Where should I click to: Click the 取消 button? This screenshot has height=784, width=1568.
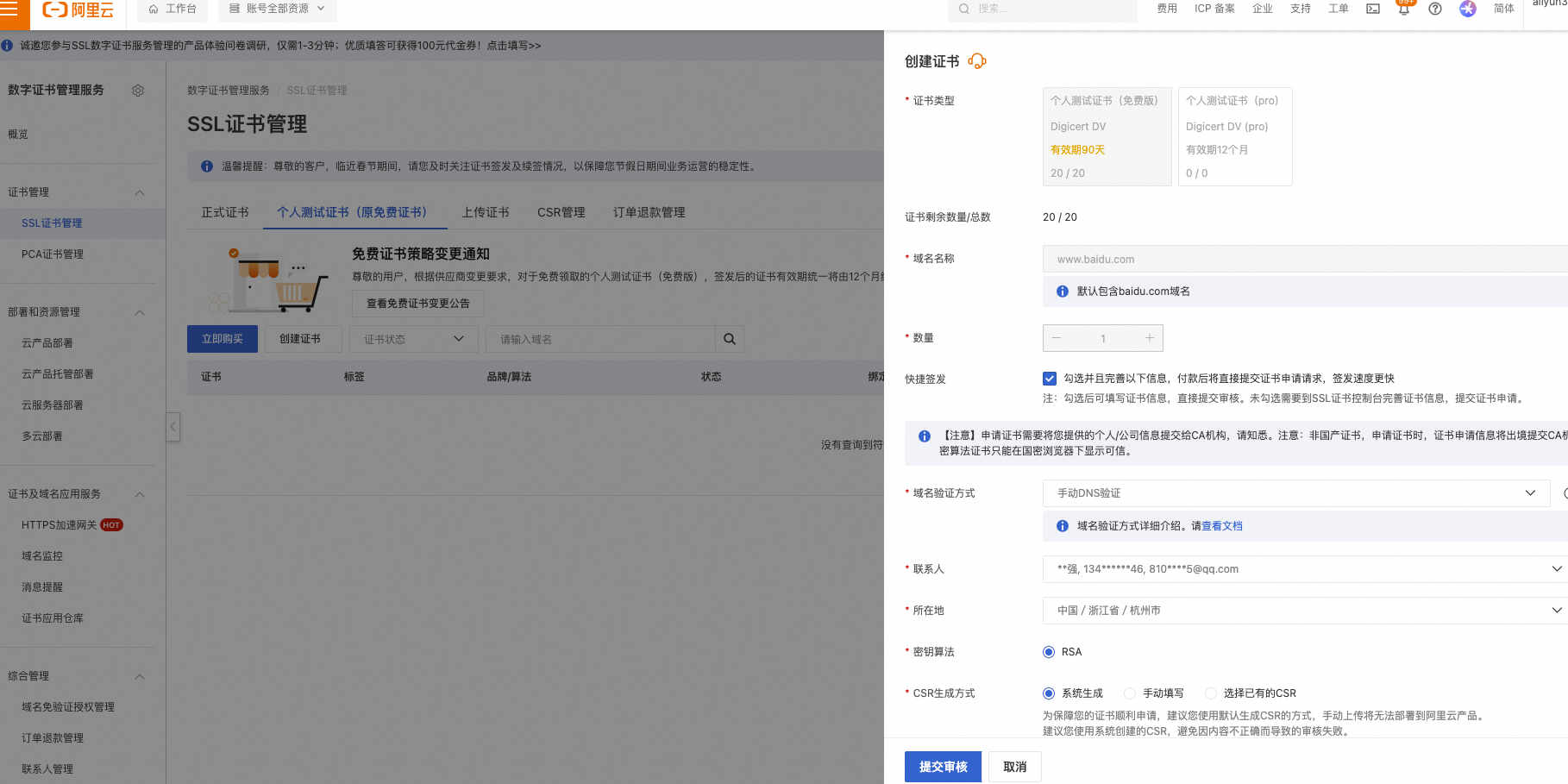click(1015, 767)
